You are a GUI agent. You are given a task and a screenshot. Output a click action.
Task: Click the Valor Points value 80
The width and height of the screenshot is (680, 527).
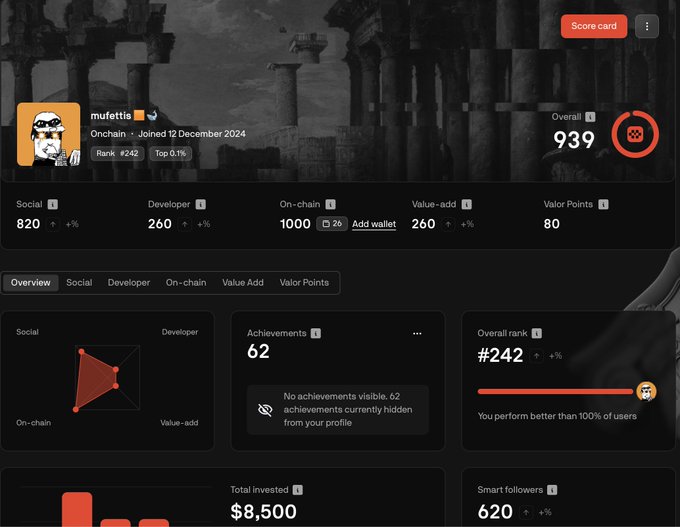[552, 224]
